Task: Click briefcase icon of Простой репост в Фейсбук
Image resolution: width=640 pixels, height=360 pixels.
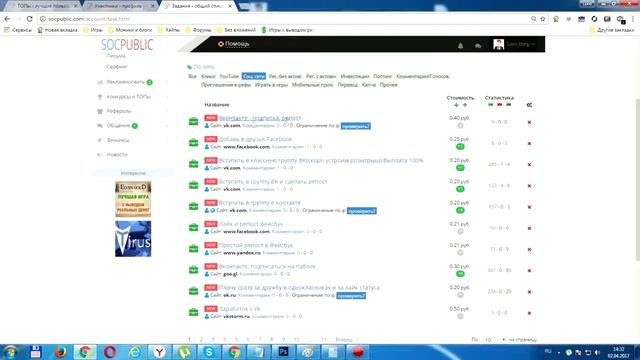Action: pyautogui.click(x=193, y=249)
